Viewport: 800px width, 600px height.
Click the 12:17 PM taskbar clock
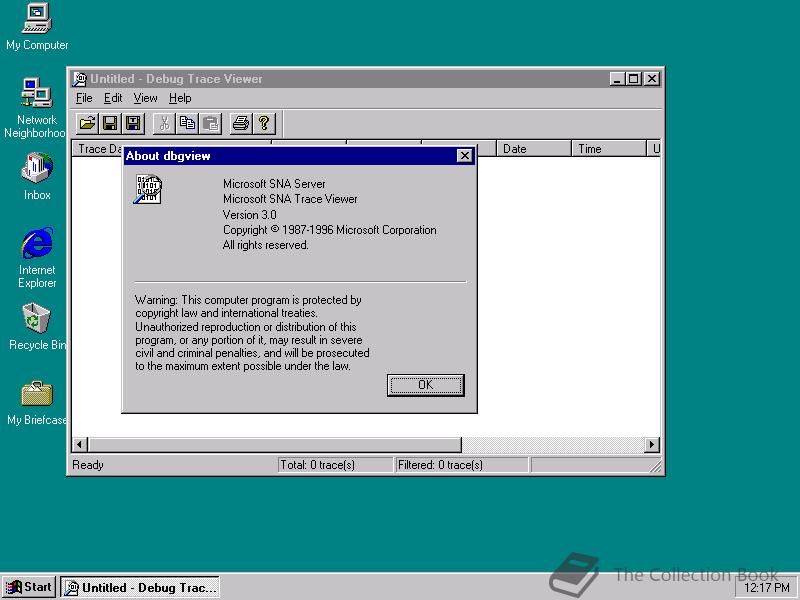point(767,588)
